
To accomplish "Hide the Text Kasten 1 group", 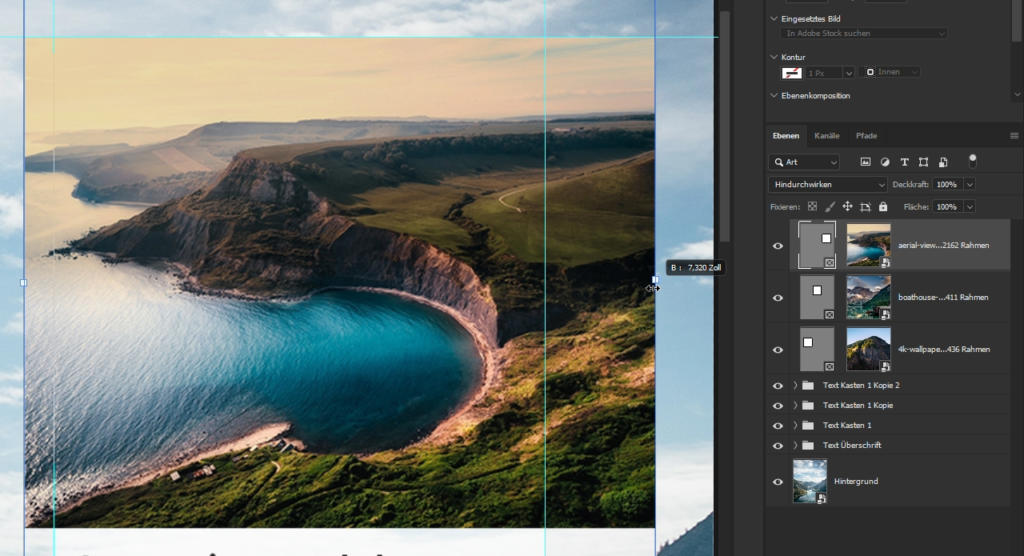I will tap(778, 425).
